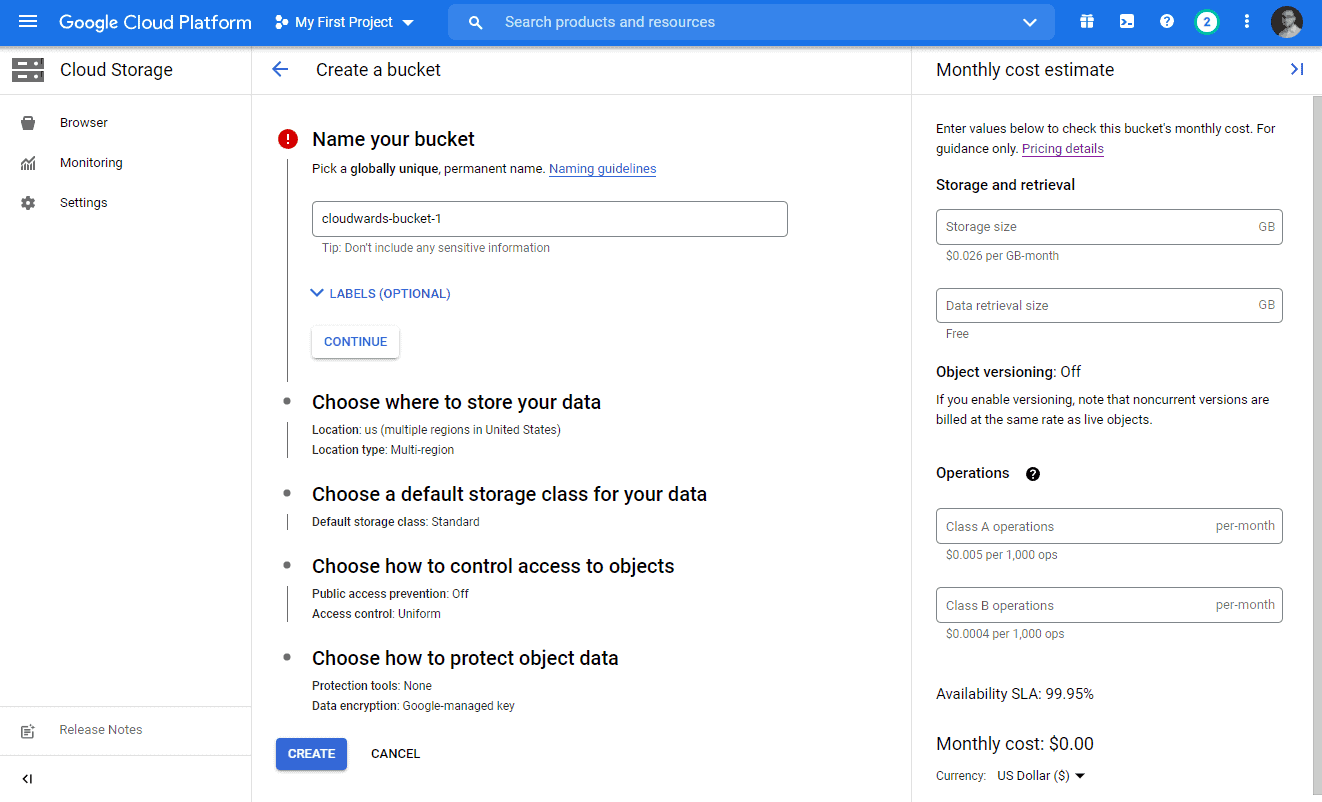
Task: Click the Access control: Uniform text
Action: pyautogui.click(x=376, y=614)
